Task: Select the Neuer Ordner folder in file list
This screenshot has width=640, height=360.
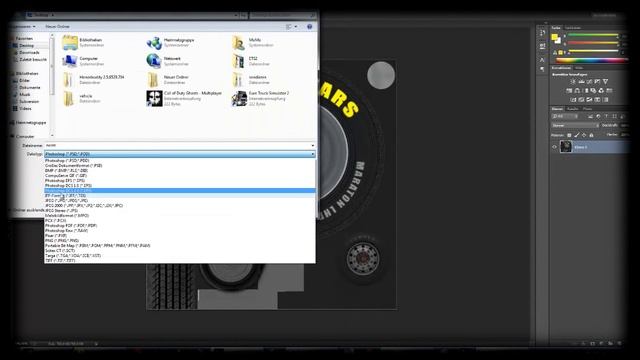Action: [x=168, y=80]
